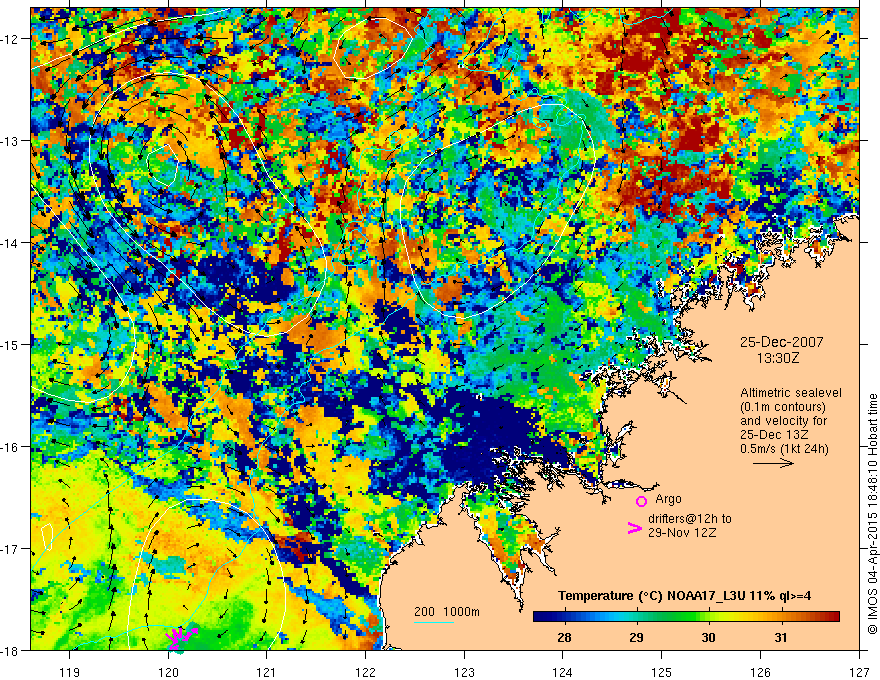This screenshot has height=680, width=880.
Task: Click the 'Argo' legend label
Action: click(x=668, y=499)
